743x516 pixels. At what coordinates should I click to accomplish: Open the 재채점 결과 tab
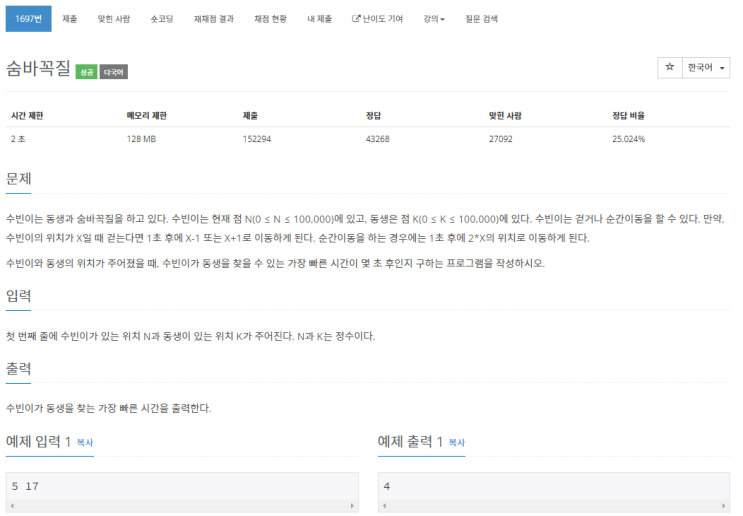(214, 19)
